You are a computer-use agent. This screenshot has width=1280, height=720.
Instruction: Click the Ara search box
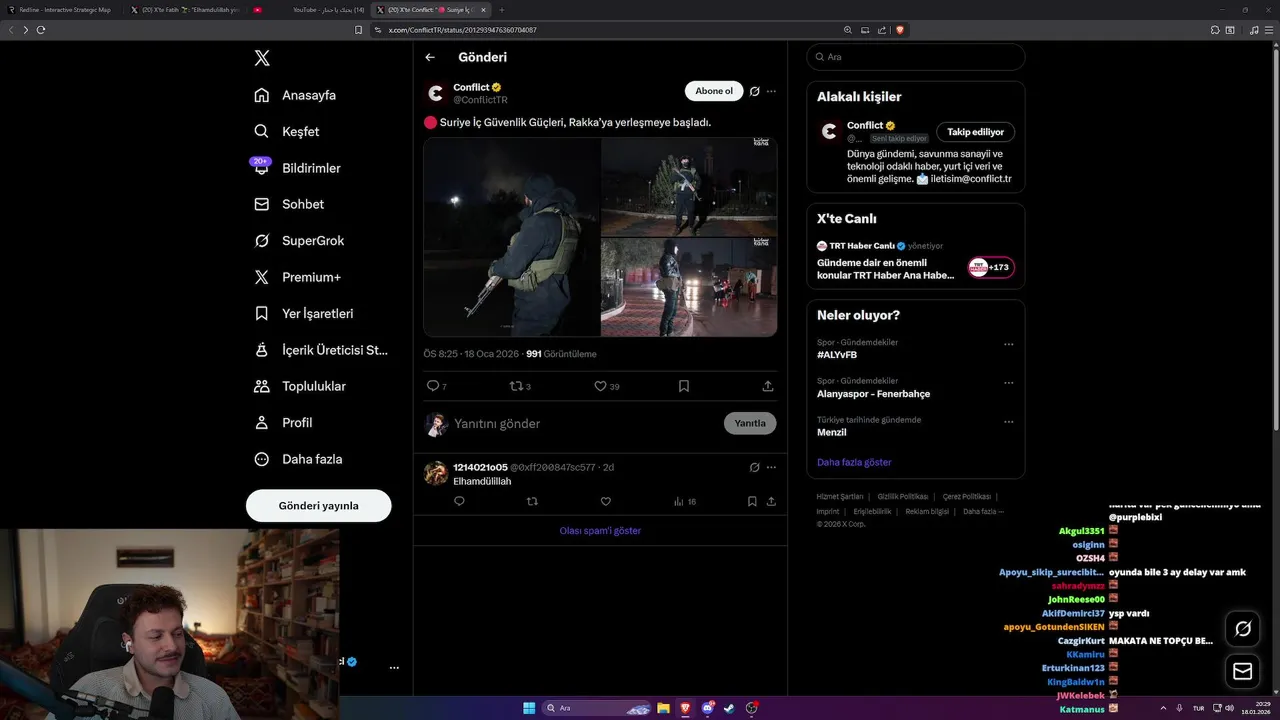click(915, 57)
